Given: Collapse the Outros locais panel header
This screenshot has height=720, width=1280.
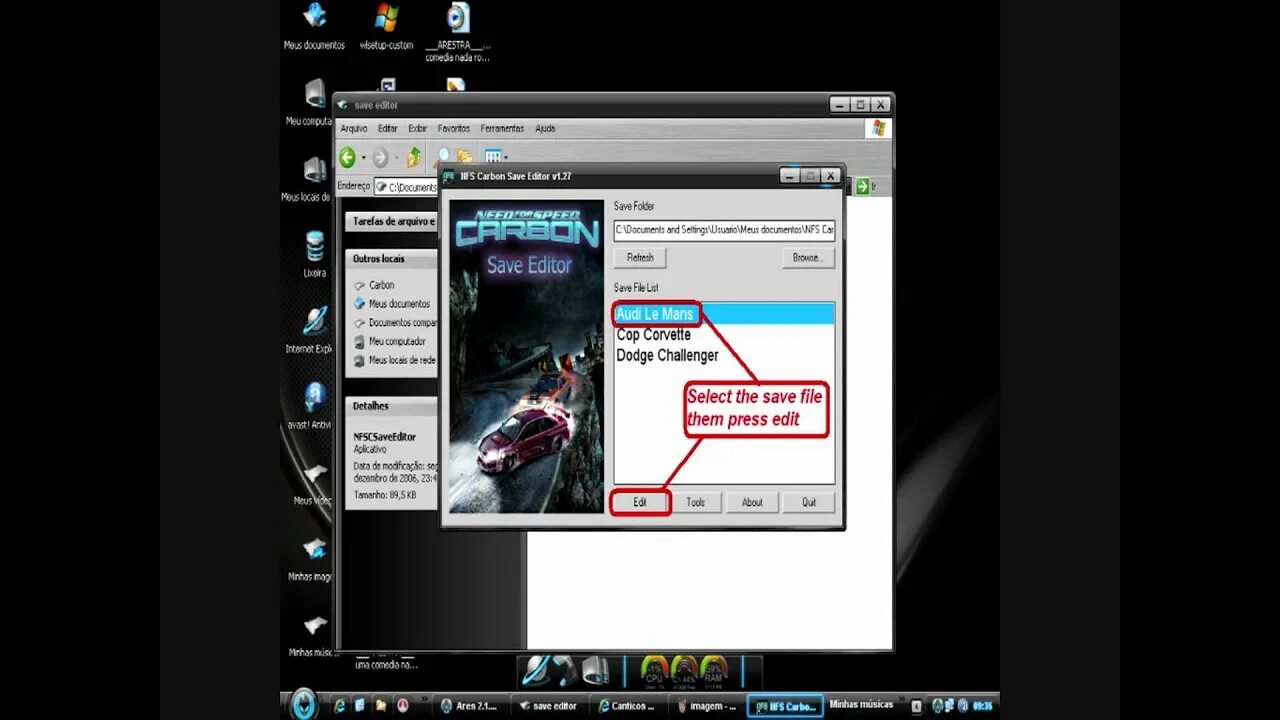Looking at the screenshot, I should pyautogui.click(x=392, y=258).
